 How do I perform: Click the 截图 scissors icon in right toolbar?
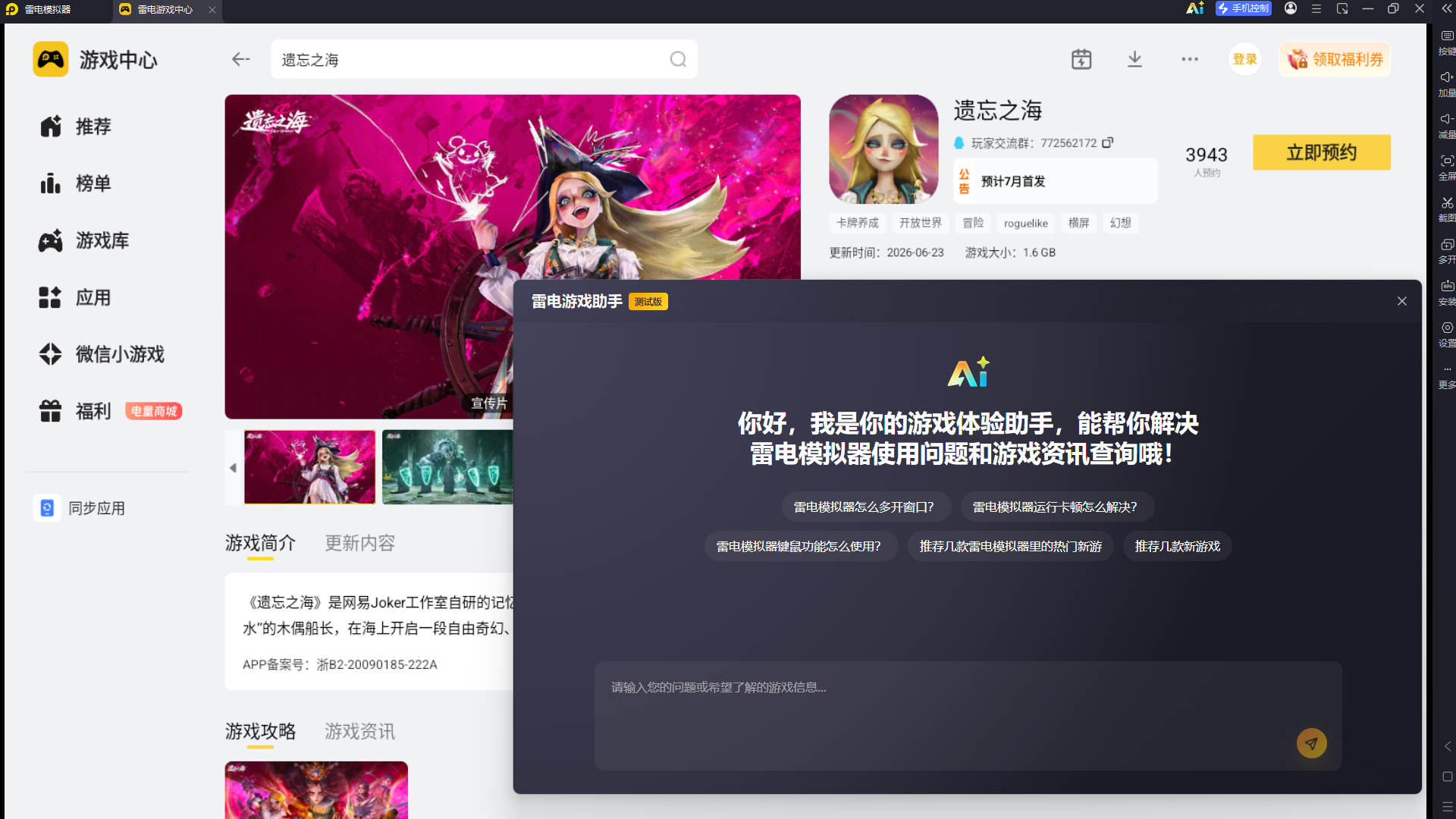tap(1447, 202)
